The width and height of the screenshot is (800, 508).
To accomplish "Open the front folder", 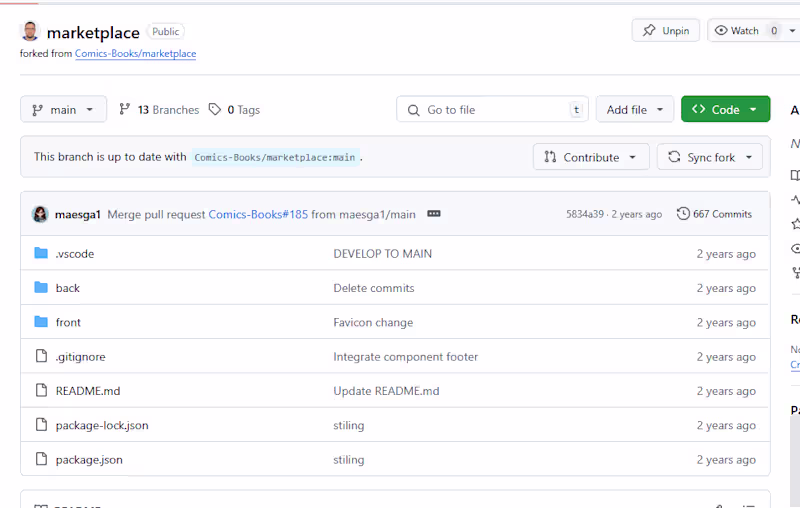I will [x=68, y=322].
